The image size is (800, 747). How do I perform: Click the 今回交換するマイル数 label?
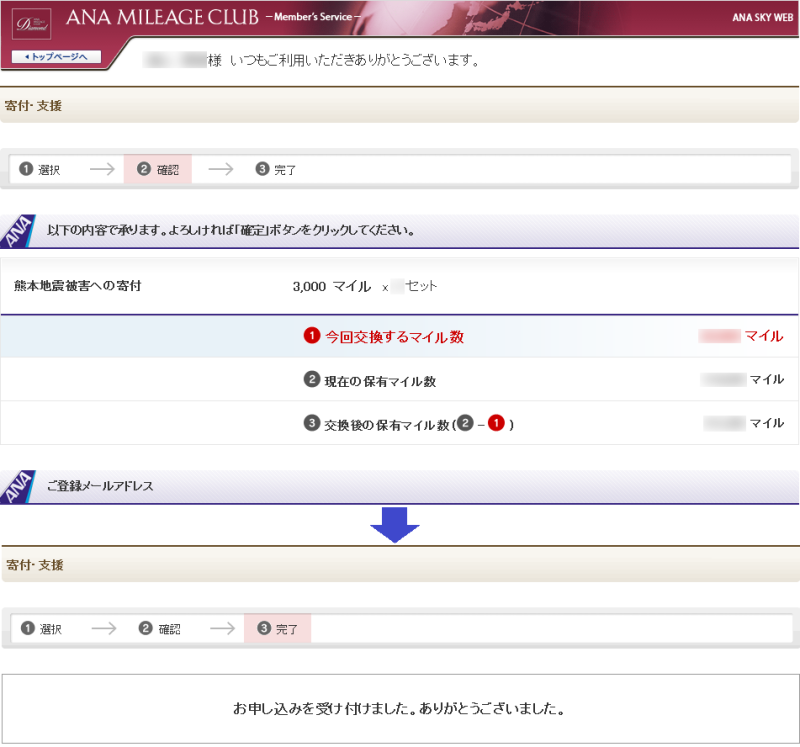pyautogui.click(x=394, y=337)
